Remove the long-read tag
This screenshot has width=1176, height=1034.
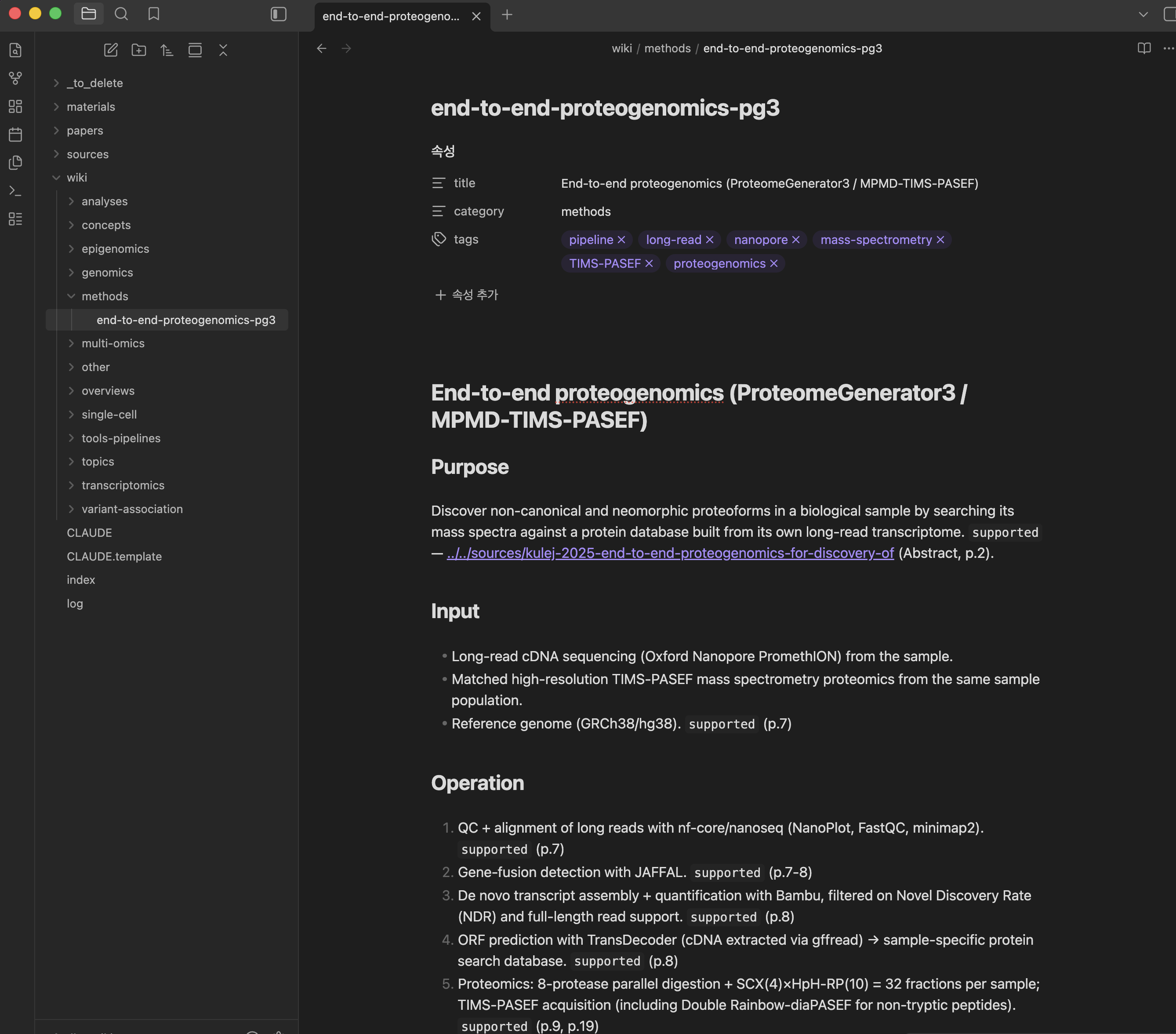click(709, 240)
